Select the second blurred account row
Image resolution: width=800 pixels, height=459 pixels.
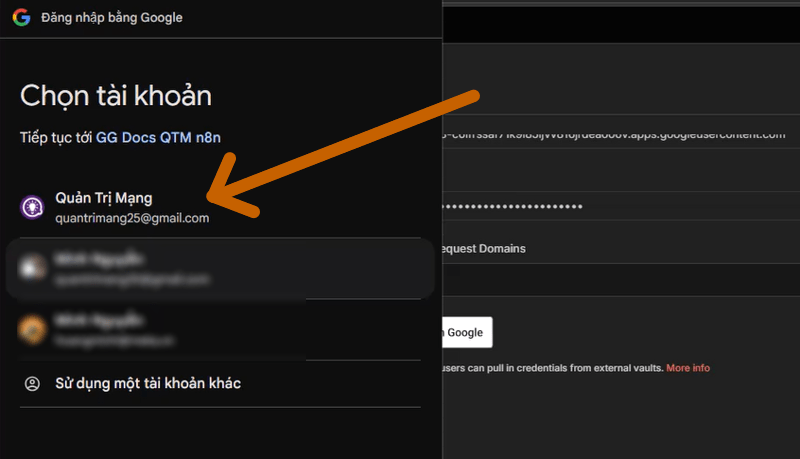(220, 268)
